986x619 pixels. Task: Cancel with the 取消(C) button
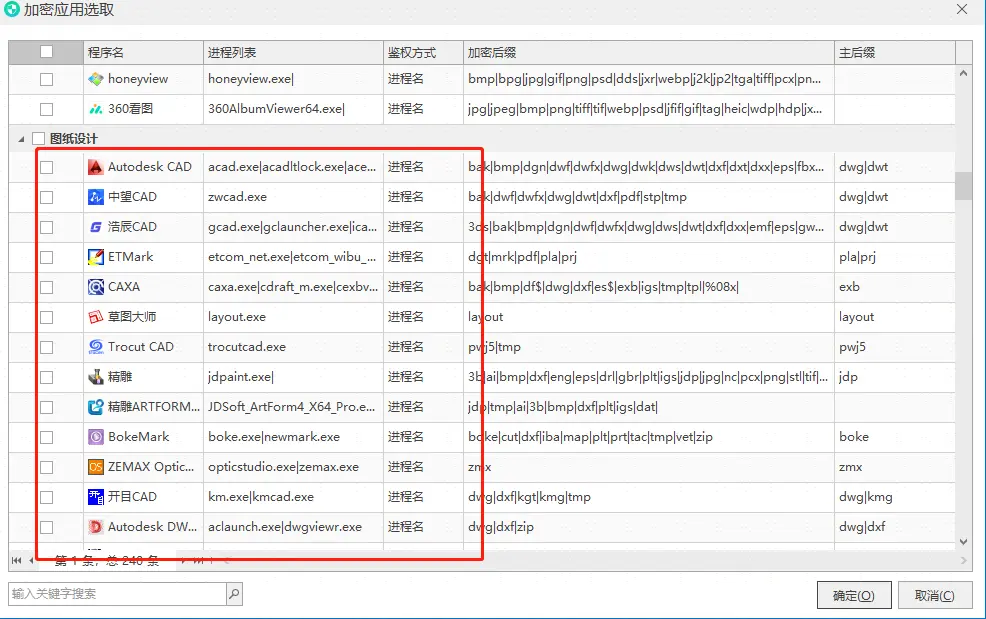point(934,595)
